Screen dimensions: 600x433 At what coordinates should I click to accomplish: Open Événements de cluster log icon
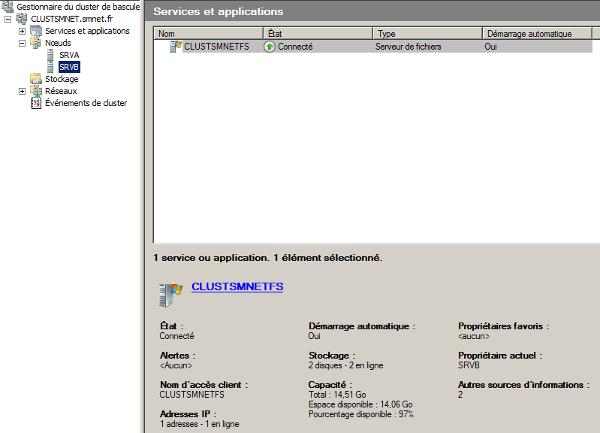37,103
